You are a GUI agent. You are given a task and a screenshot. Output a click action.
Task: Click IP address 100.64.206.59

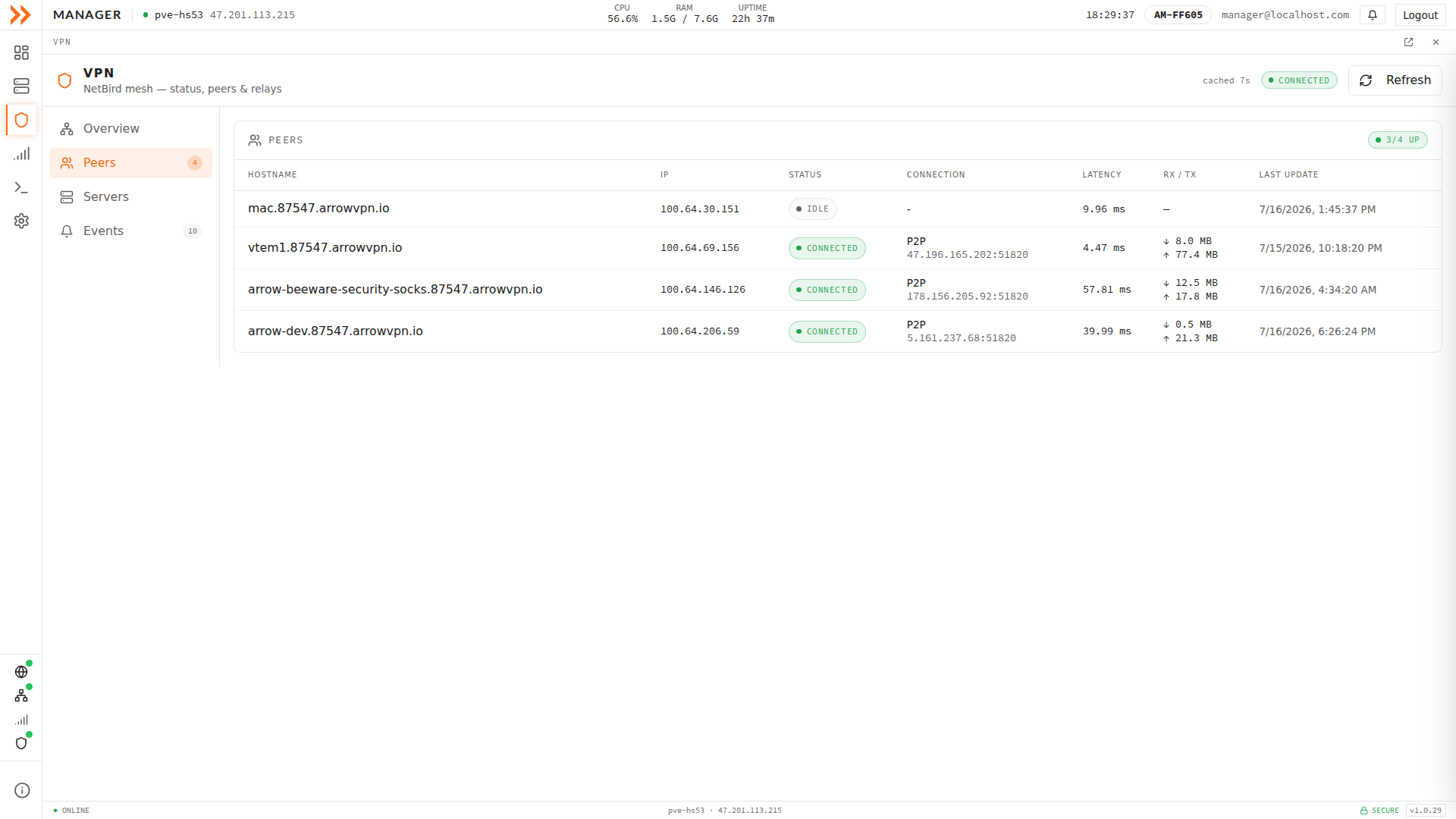[x=699, y=331]
